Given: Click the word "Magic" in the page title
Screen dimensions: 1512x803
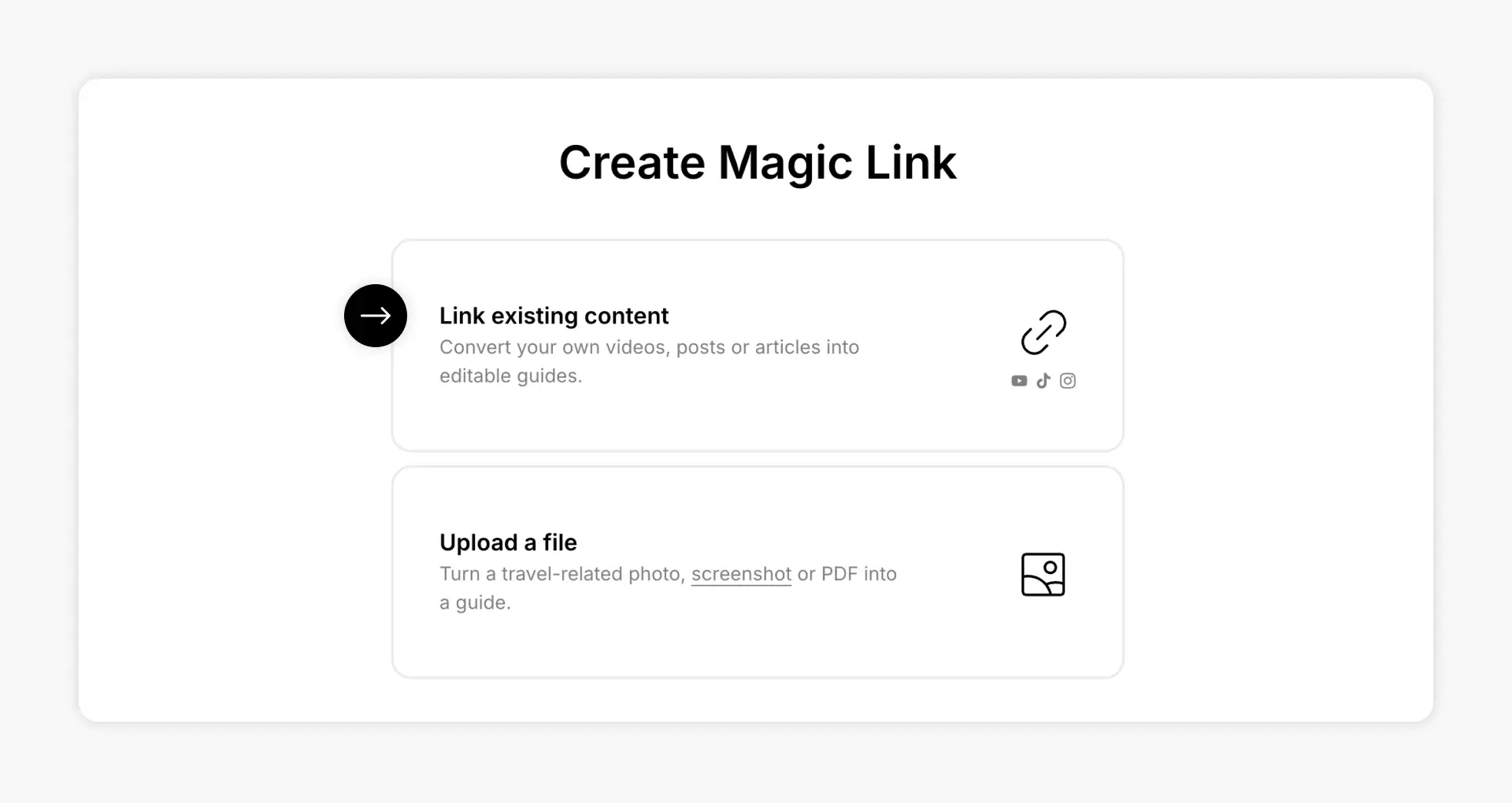Looking at the screenshot, I should [x=785, y=163].
